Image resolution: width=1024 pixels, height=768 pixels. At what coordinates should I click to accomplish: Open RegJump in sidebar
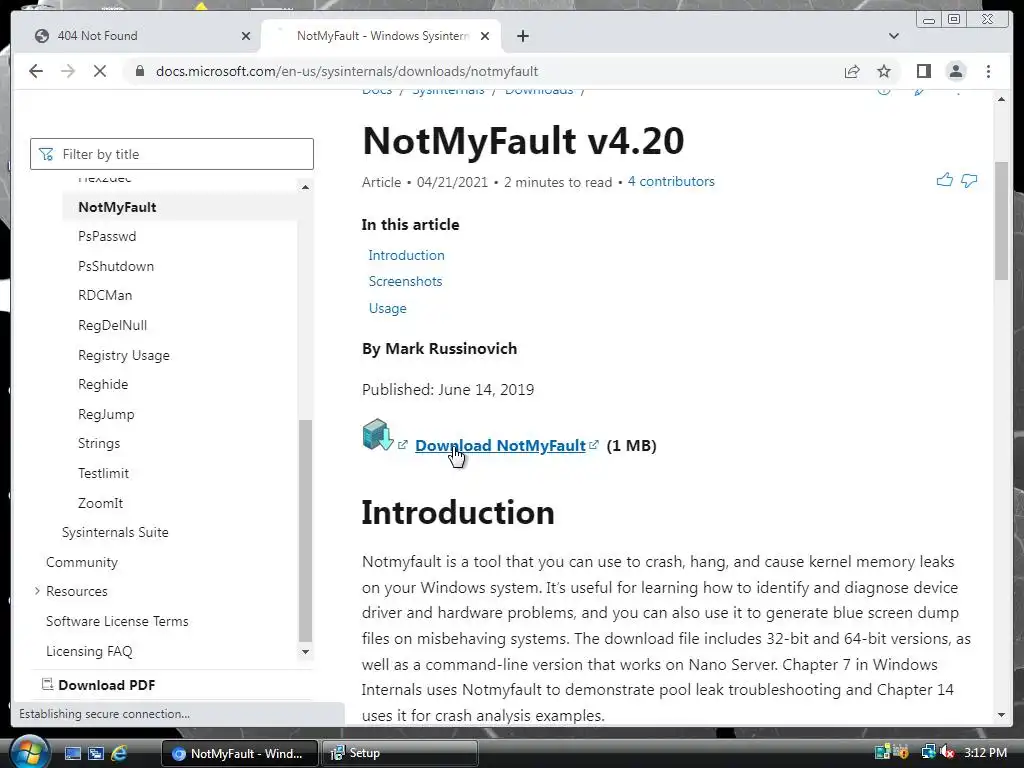coord(106,414)
